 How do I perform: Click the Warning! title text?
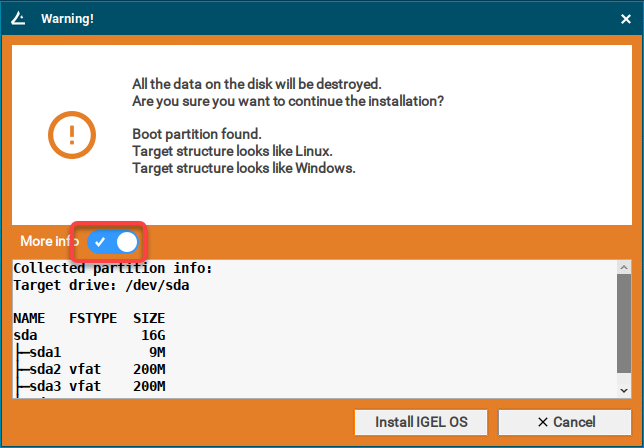[68, 19]
